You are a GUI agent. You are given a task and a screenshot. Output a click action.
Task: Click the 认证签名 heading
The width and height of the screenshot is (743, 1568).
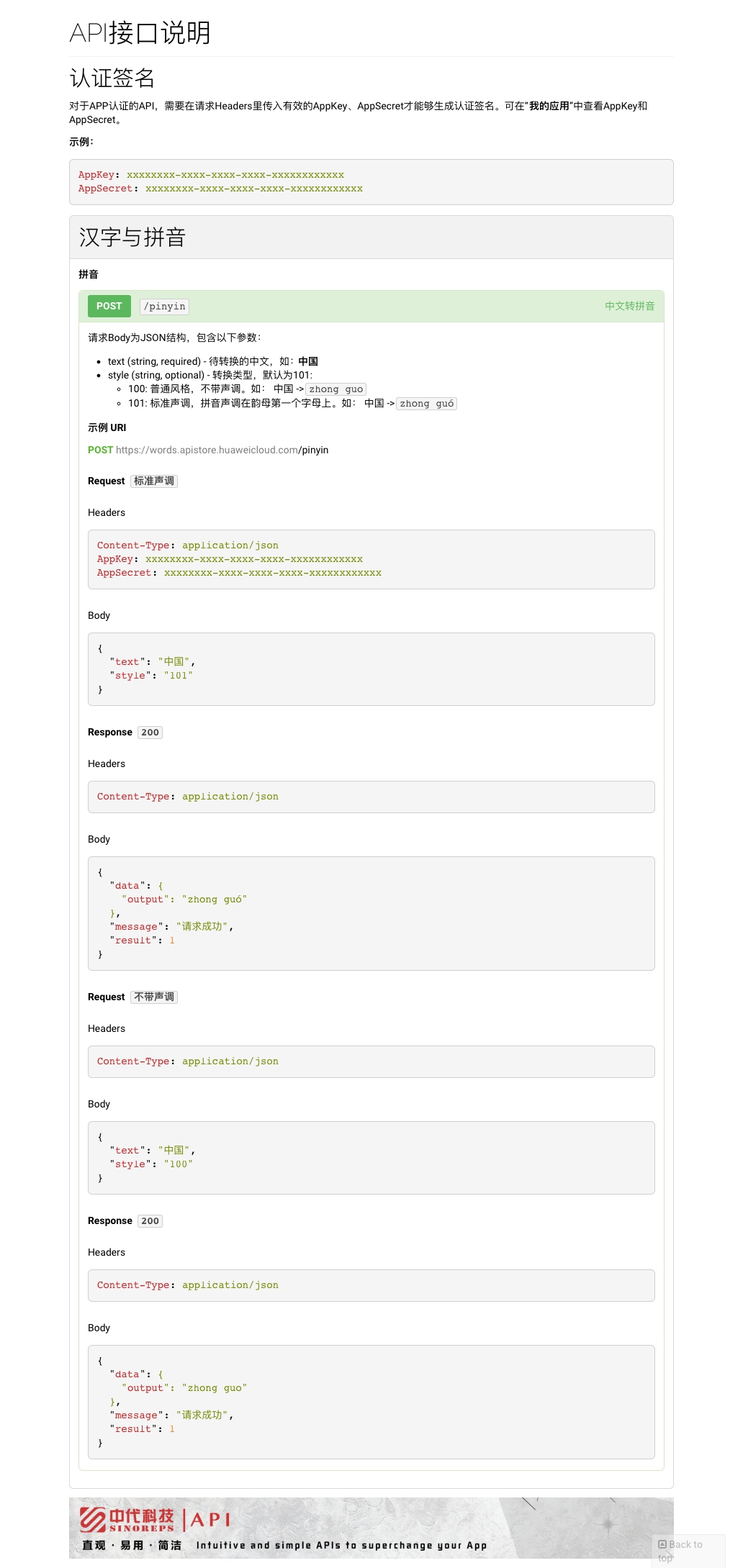pos(112,78)
